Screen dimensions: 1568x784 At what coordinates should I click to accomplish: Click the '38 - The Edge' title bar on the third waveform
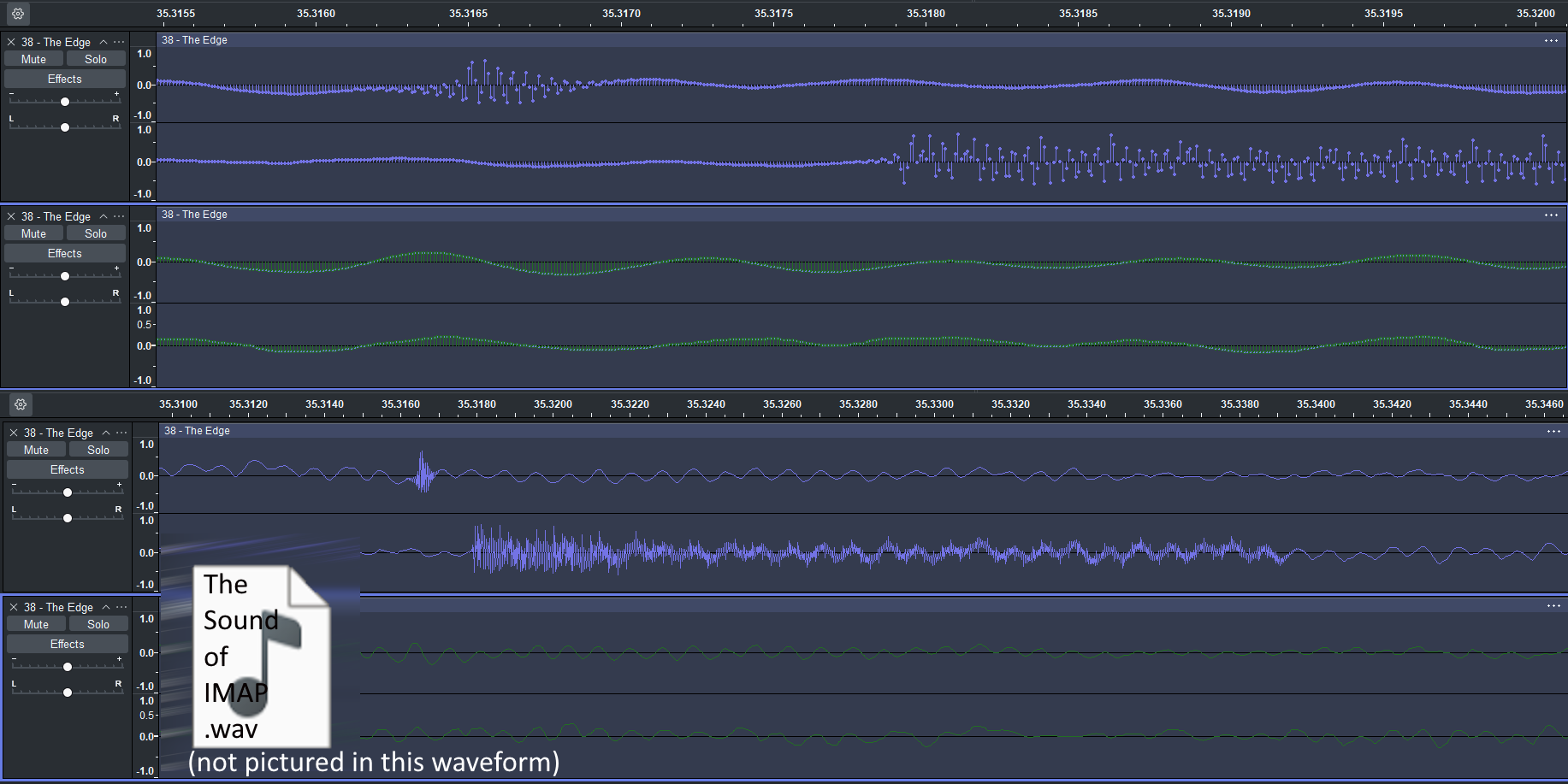[x=198, y=431]
